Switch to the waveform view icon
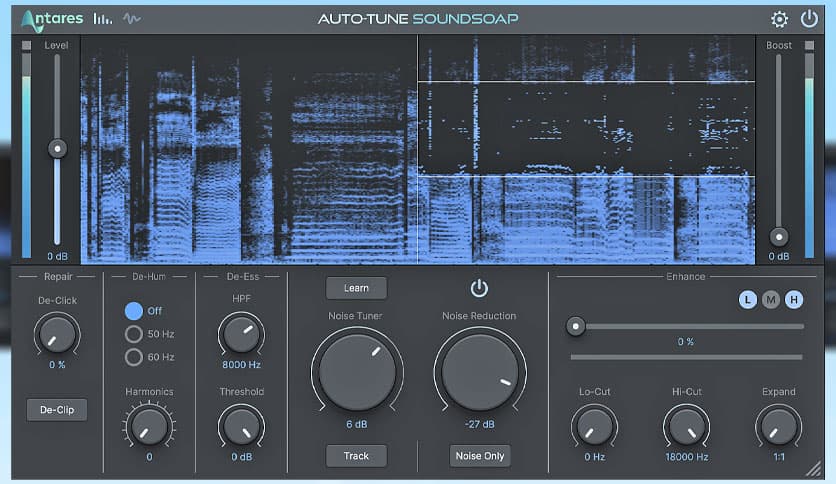 132,19
